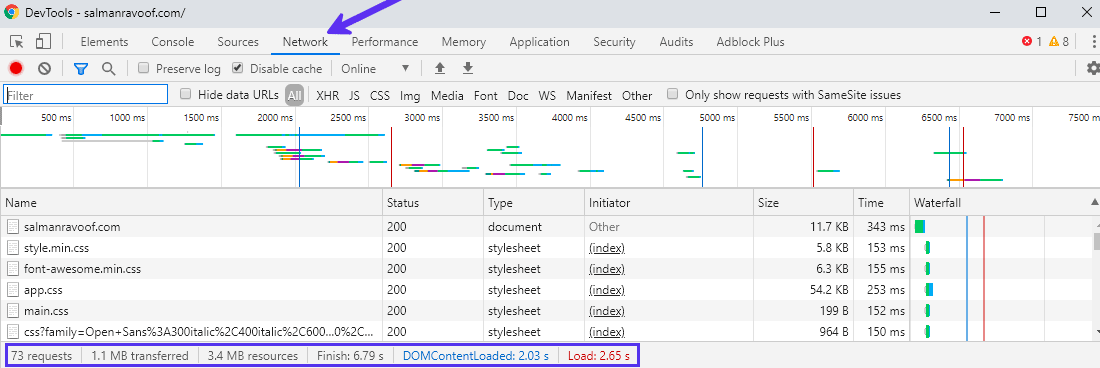Click the (index) initiator link for main.css
This screenshot has width=1100, height=368.
(x=607, y=311)
